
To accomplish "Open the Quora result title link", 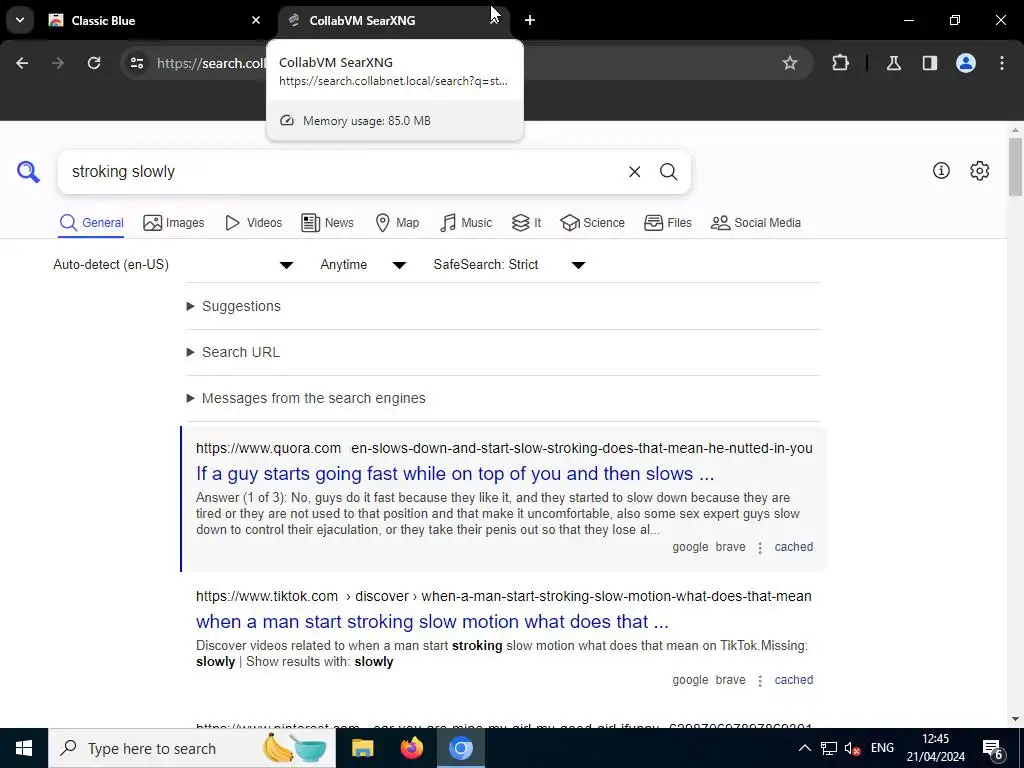I will point(455,473).
